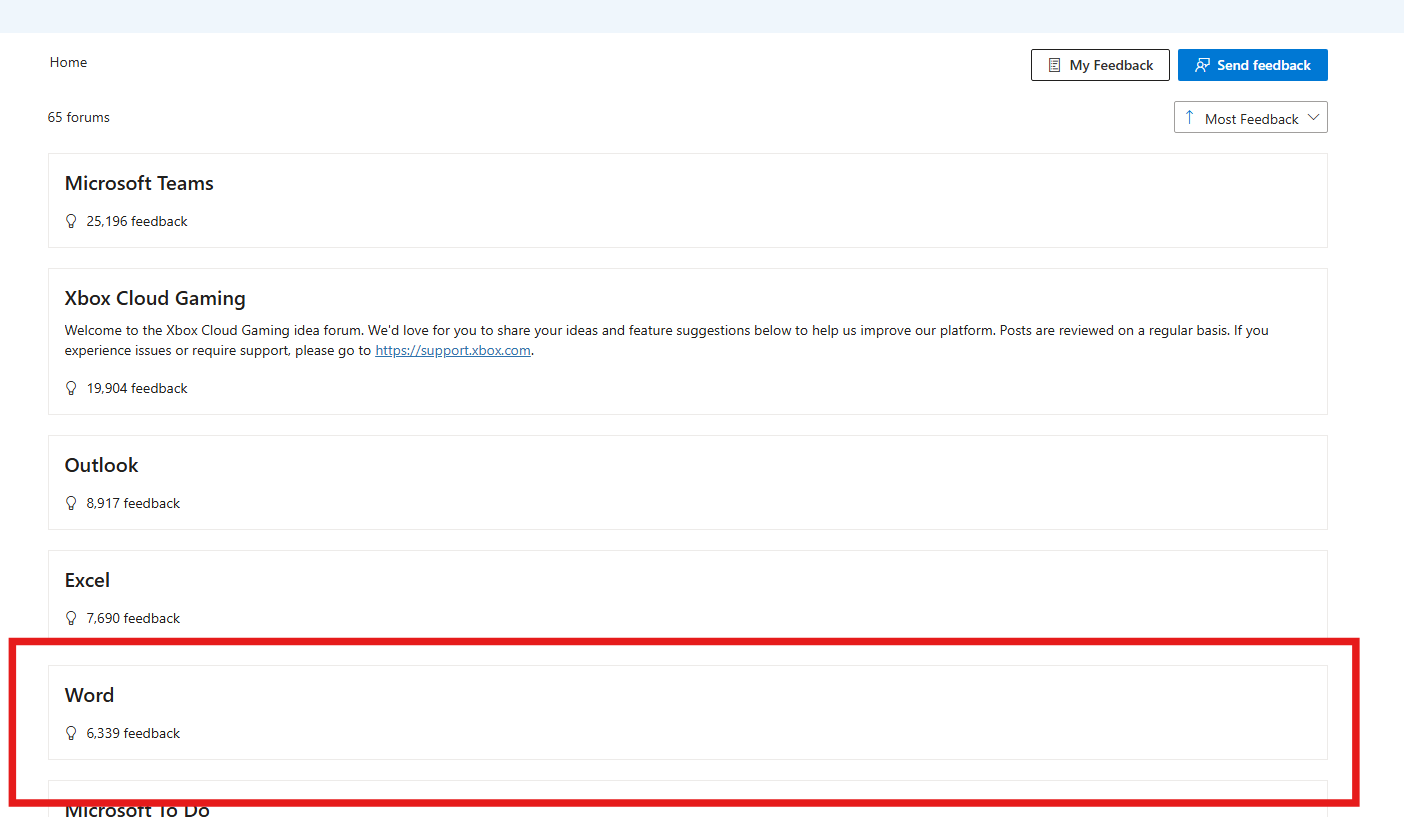Click the 6,339 feedback text
This screenshot has width=1404, height=817.
tap(133, 733)
